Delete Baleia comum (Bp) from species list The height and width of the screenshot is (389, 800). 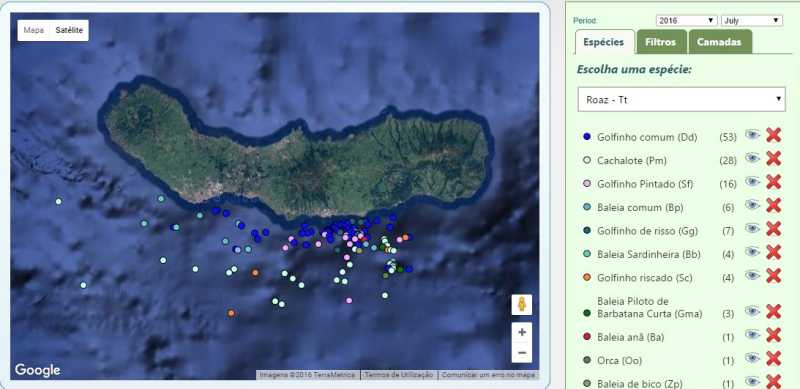(x=773, y=205)
